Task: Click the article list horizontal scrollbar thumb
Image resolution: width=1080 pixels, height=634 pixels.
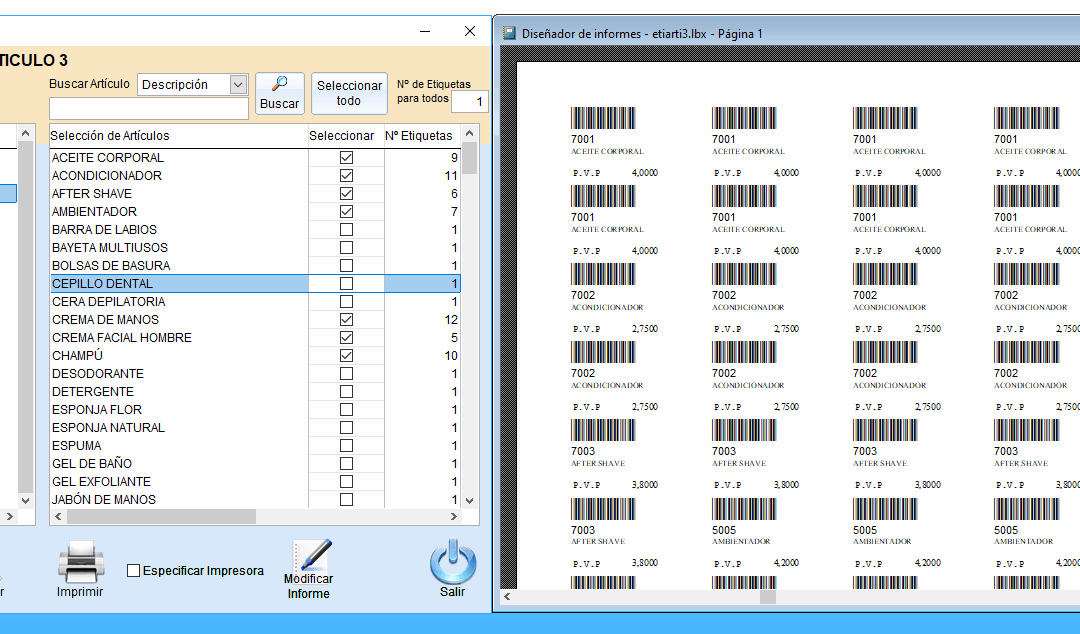Action: pos(161,516)
